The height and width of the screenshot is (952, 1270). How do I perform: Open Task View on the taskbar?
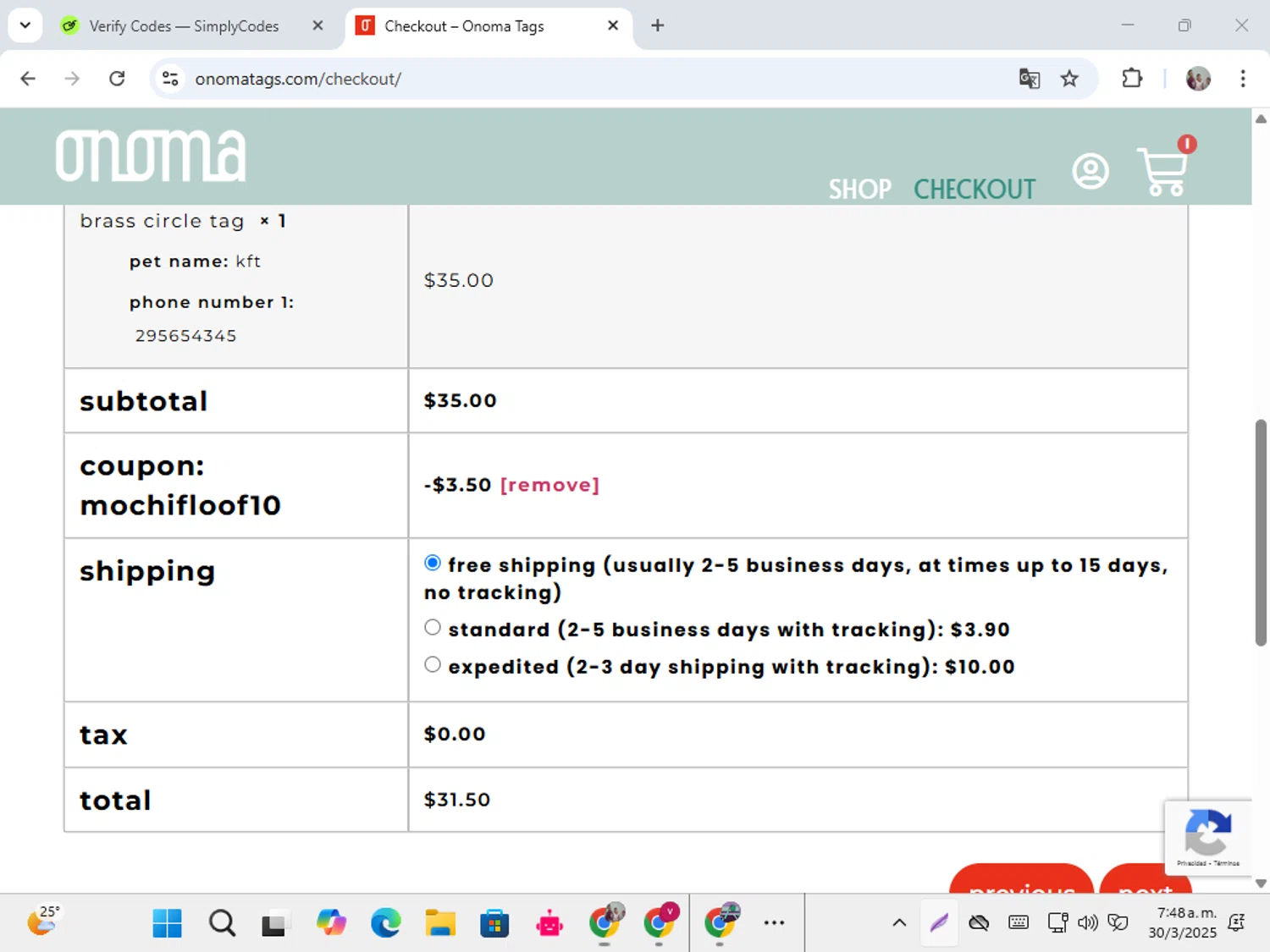[x=273, y=923]
